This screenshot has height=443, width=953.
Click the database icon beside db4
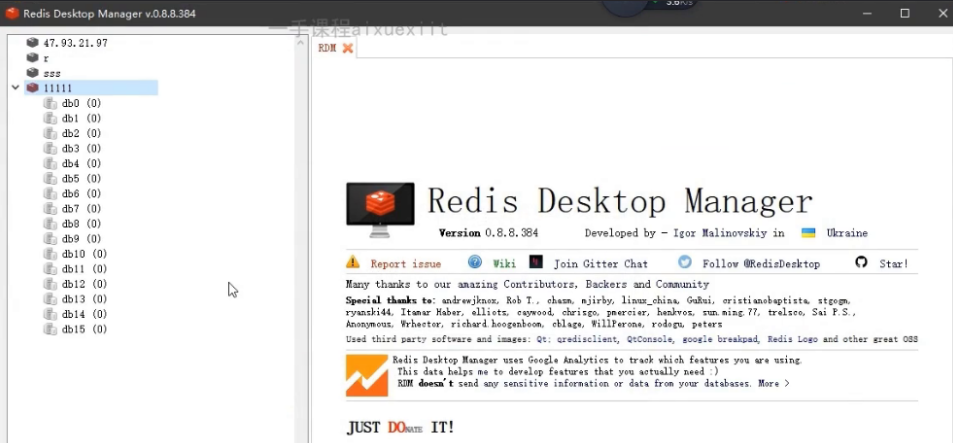(50, 163)
